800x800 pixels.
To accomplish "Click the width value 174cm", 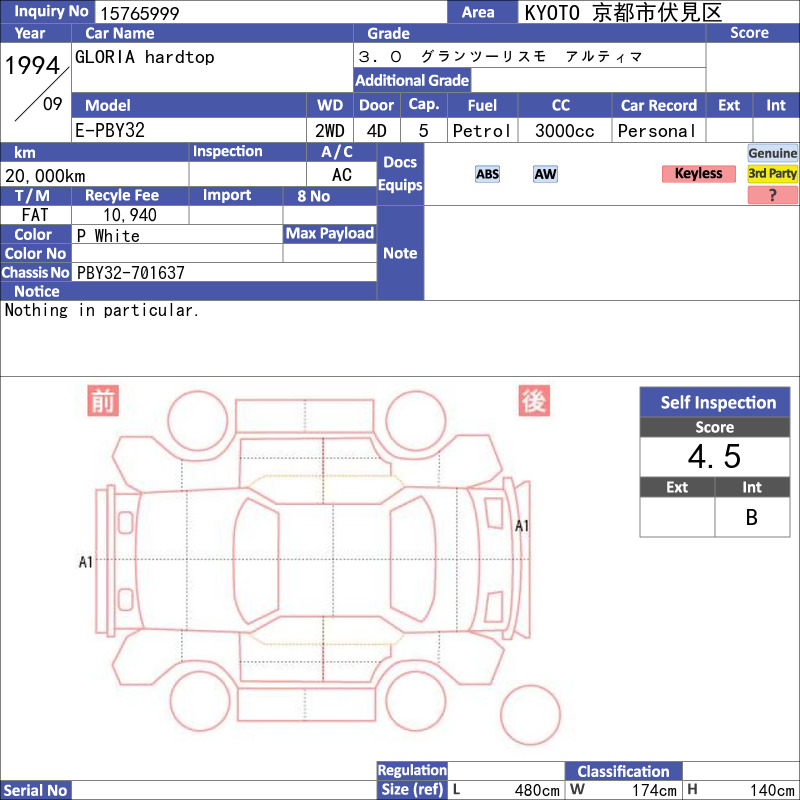I will pos(654,790).
